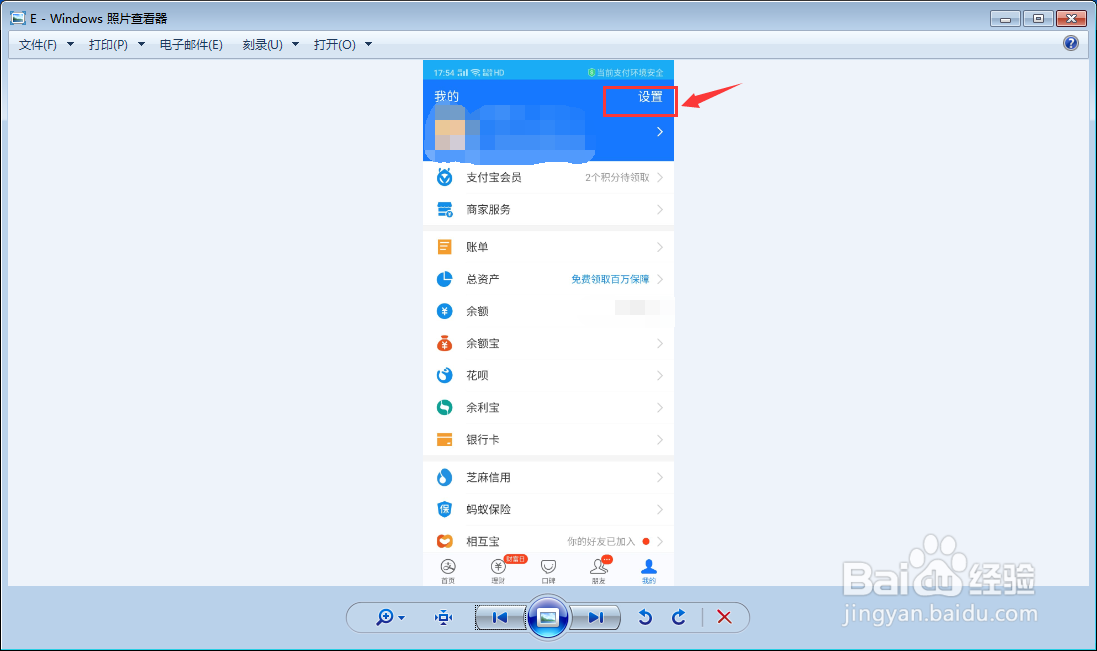Click the 支付宝会员 icon
1097x651 pixels.
[x=444, y=177]
